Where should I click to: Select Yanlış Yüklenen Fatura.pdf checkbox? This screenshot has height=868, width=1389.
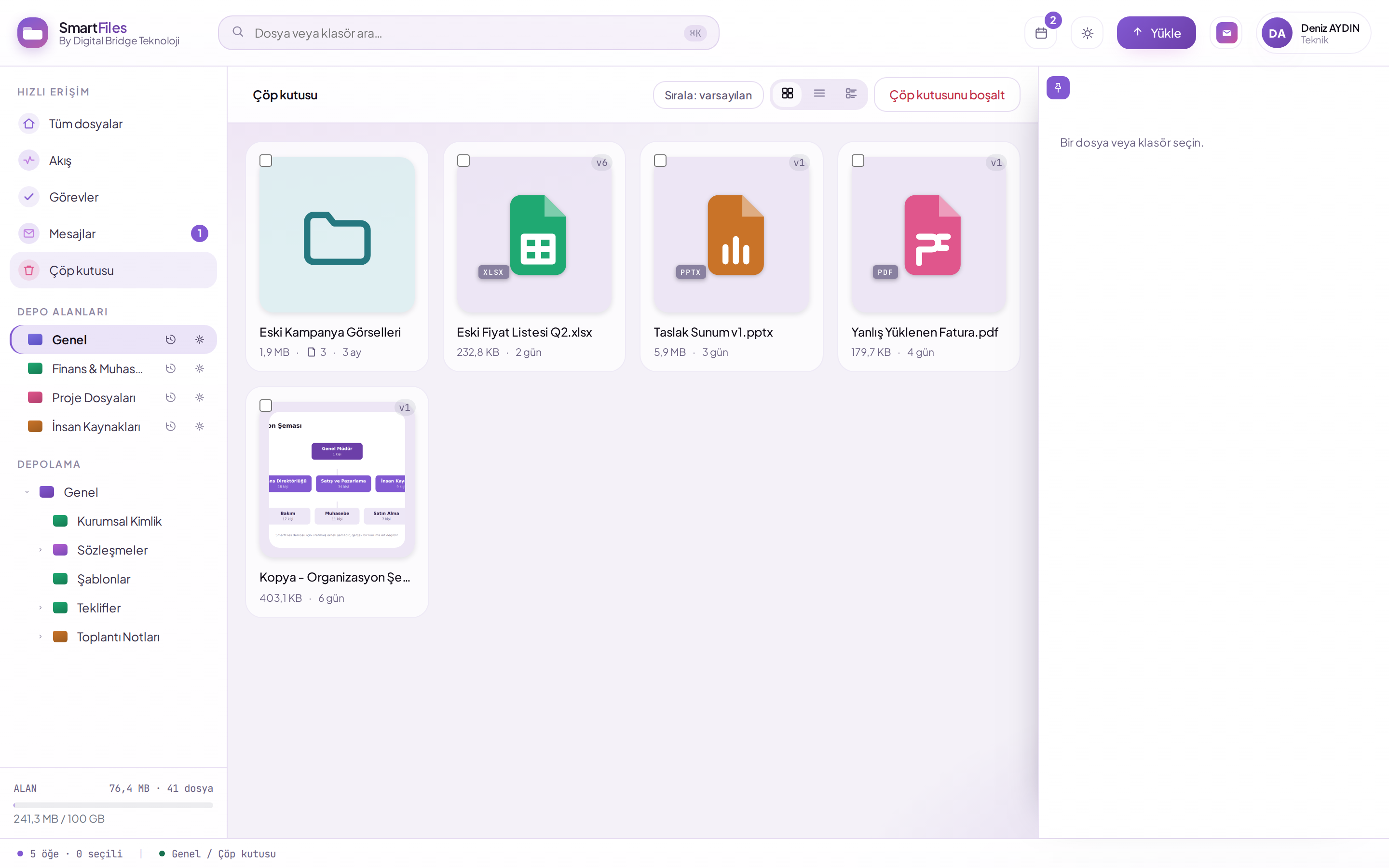click(x=858, y=161)
